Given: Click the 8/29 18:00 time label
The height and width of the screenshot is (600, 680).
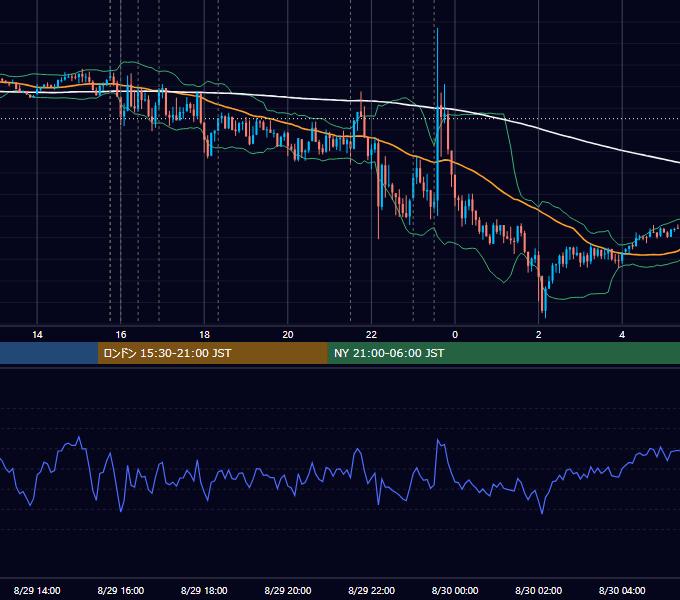Looking at the screenshot, I should click(204, 590).
